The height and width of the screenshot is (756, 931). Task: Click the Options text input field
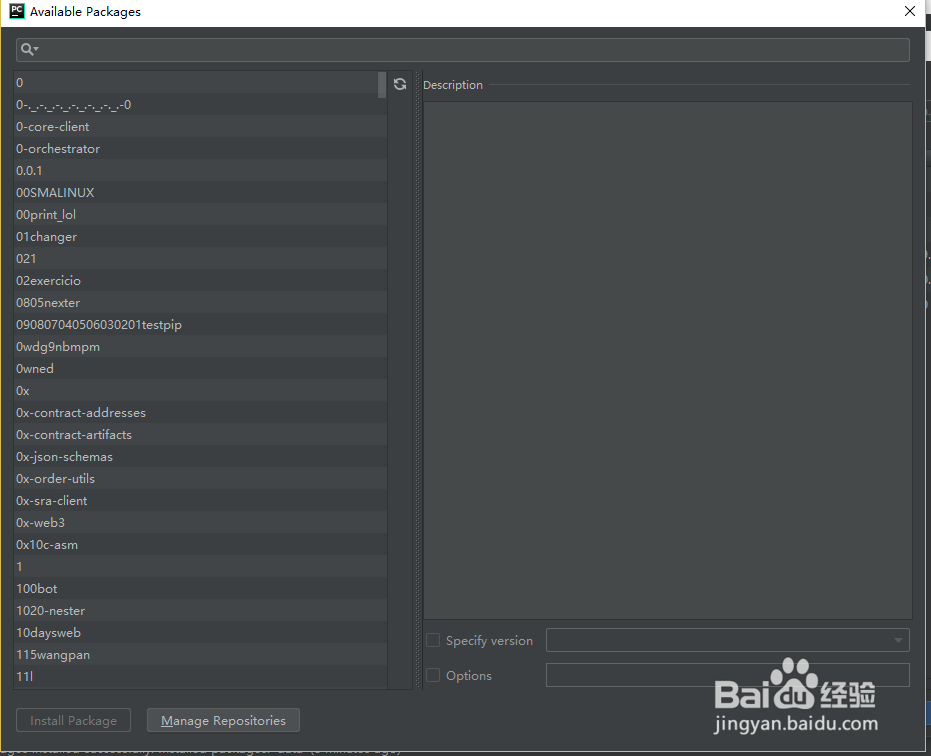tap(727, 675)
